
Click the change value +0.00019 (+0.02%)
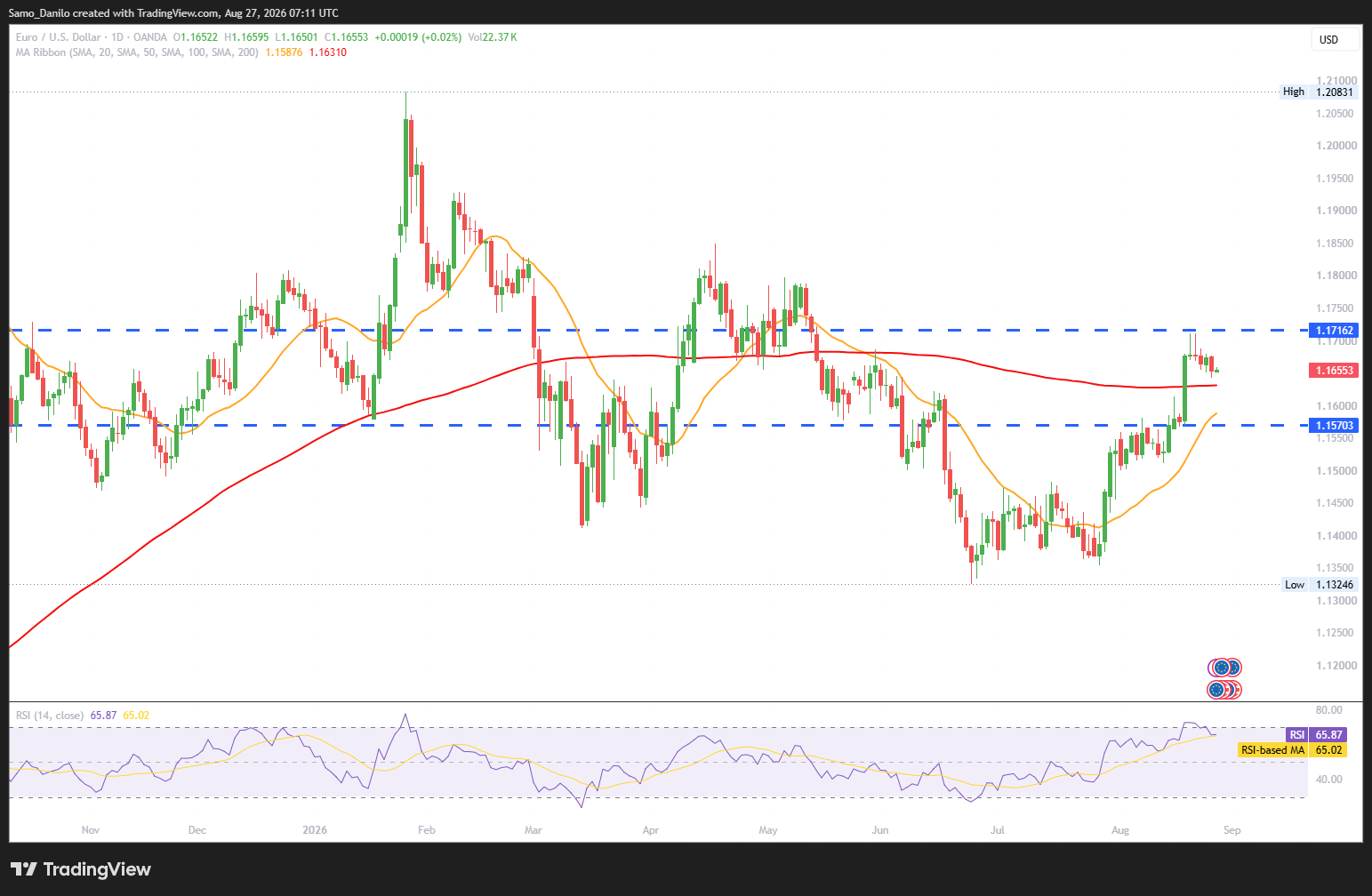click(x=419, y=37)
